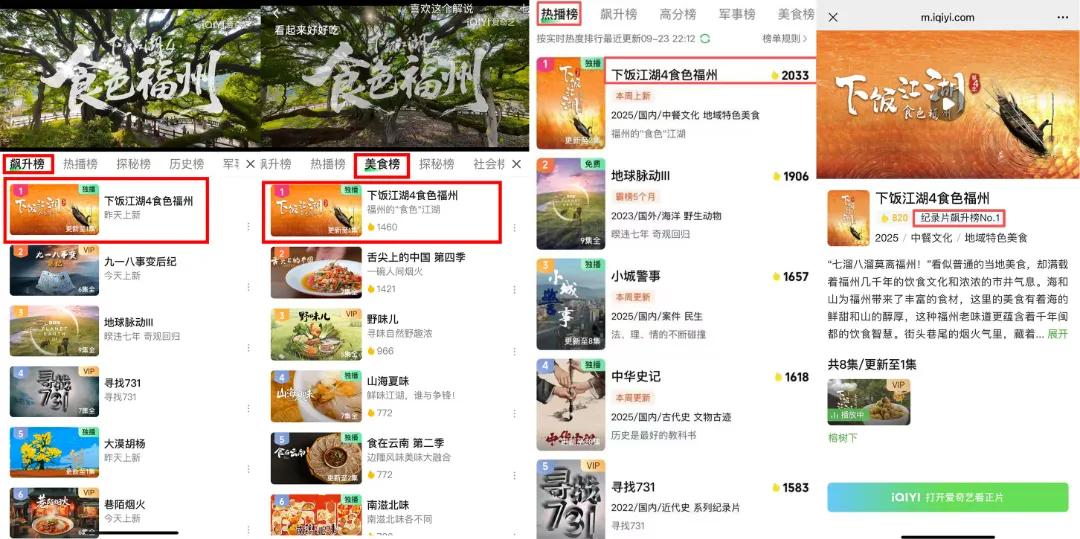
Task: Select the 榕树下 episode thumbnail
Action: [x=869, y=402]
